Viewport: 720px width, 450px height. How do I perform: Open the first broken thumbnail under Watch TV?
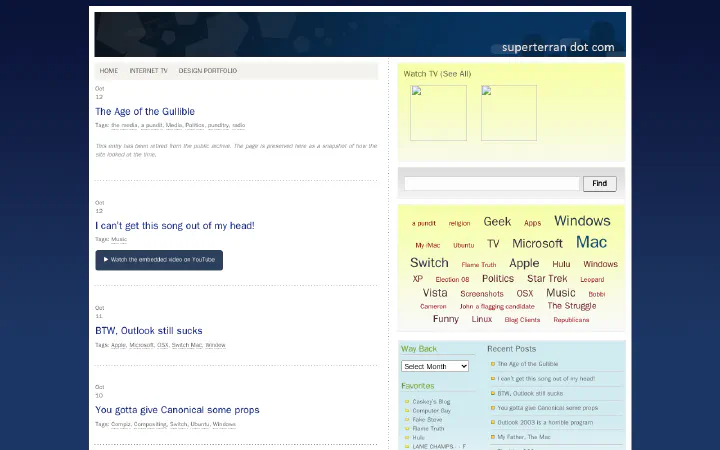tap(438, 113)
